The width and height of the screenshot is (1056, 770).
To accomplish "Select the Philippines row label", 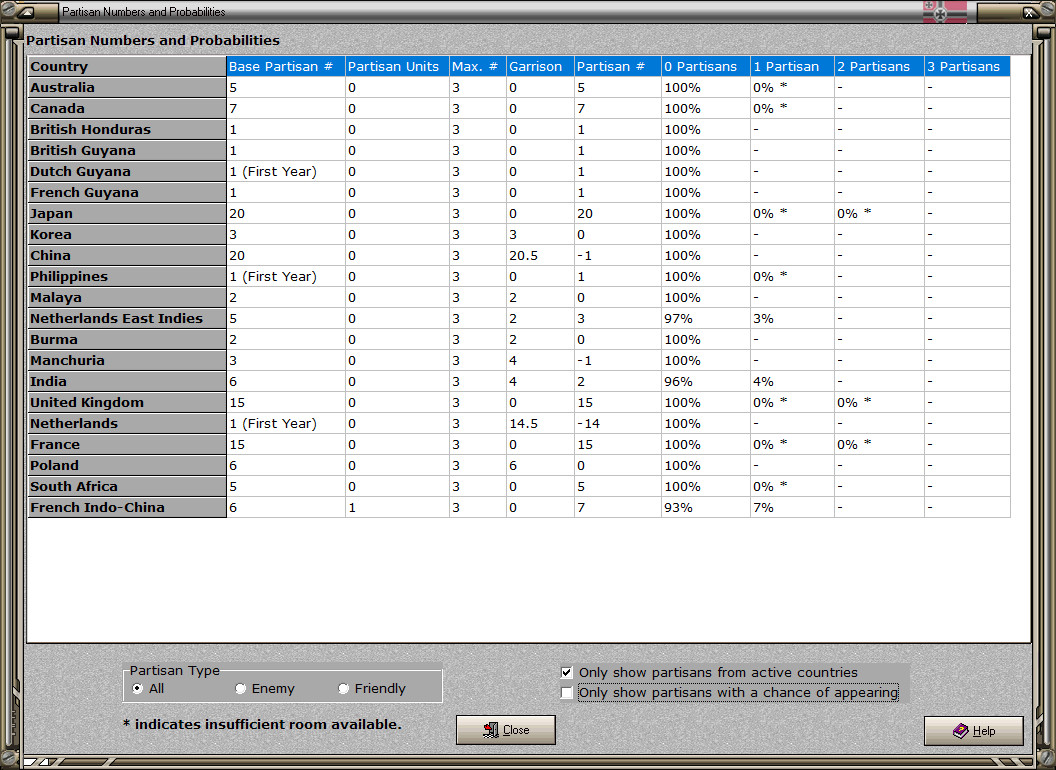I will (x=127, y=276).
